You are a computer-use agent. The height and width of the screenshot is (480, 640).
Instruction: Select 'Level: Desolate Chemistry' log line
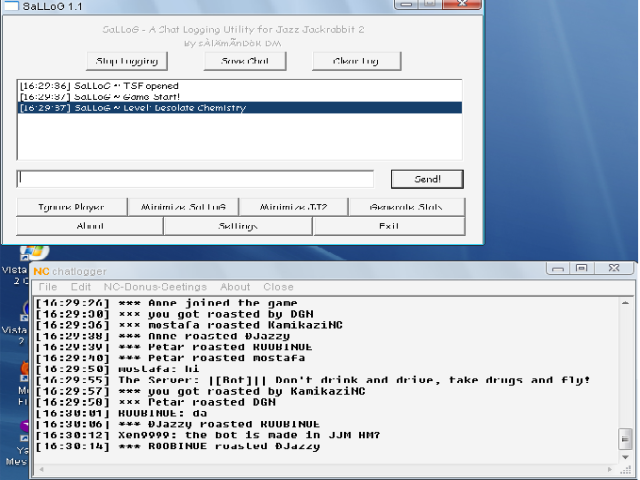click(240, 108)
